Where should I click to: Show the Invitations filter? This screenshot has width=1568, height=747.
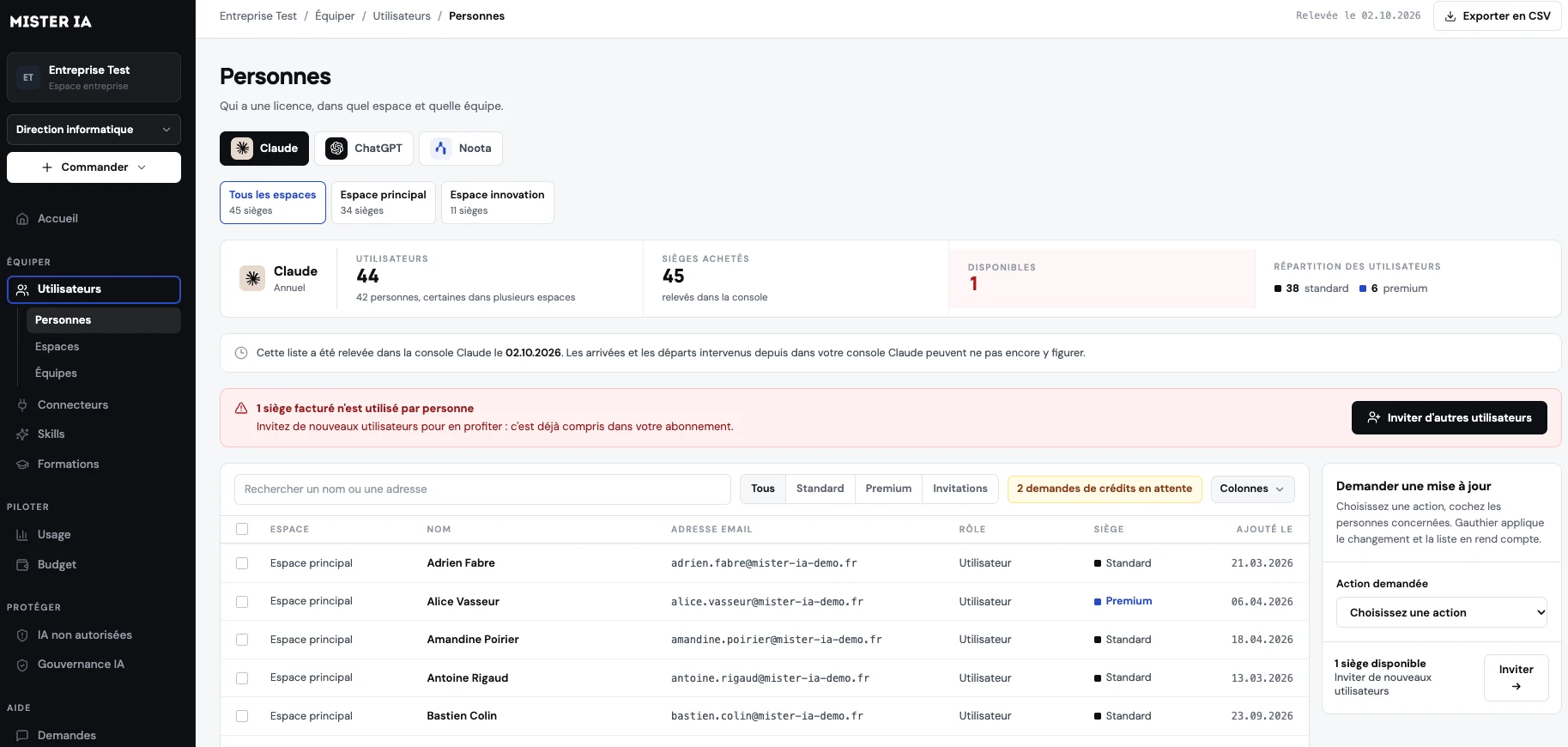[960, 489]
